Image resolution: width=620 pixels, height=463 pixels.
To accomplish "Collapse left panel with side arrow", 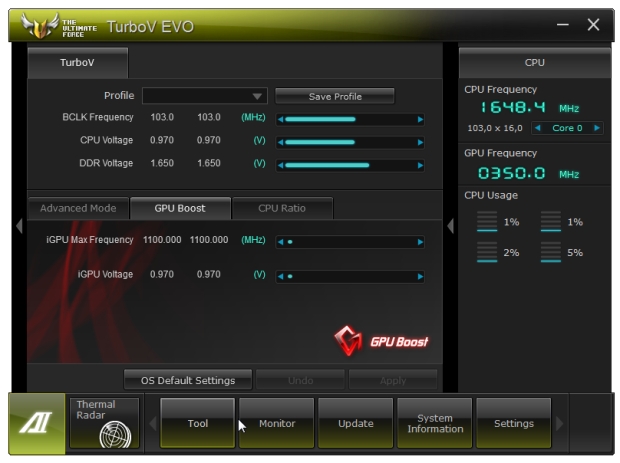I will 19,226.
